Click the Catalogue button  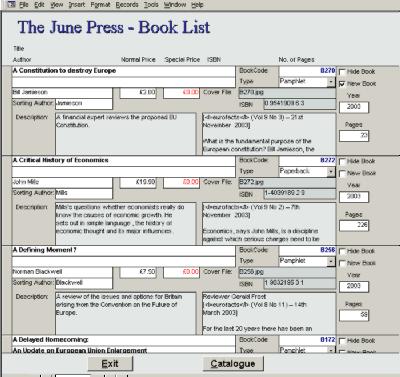(233, 364)
